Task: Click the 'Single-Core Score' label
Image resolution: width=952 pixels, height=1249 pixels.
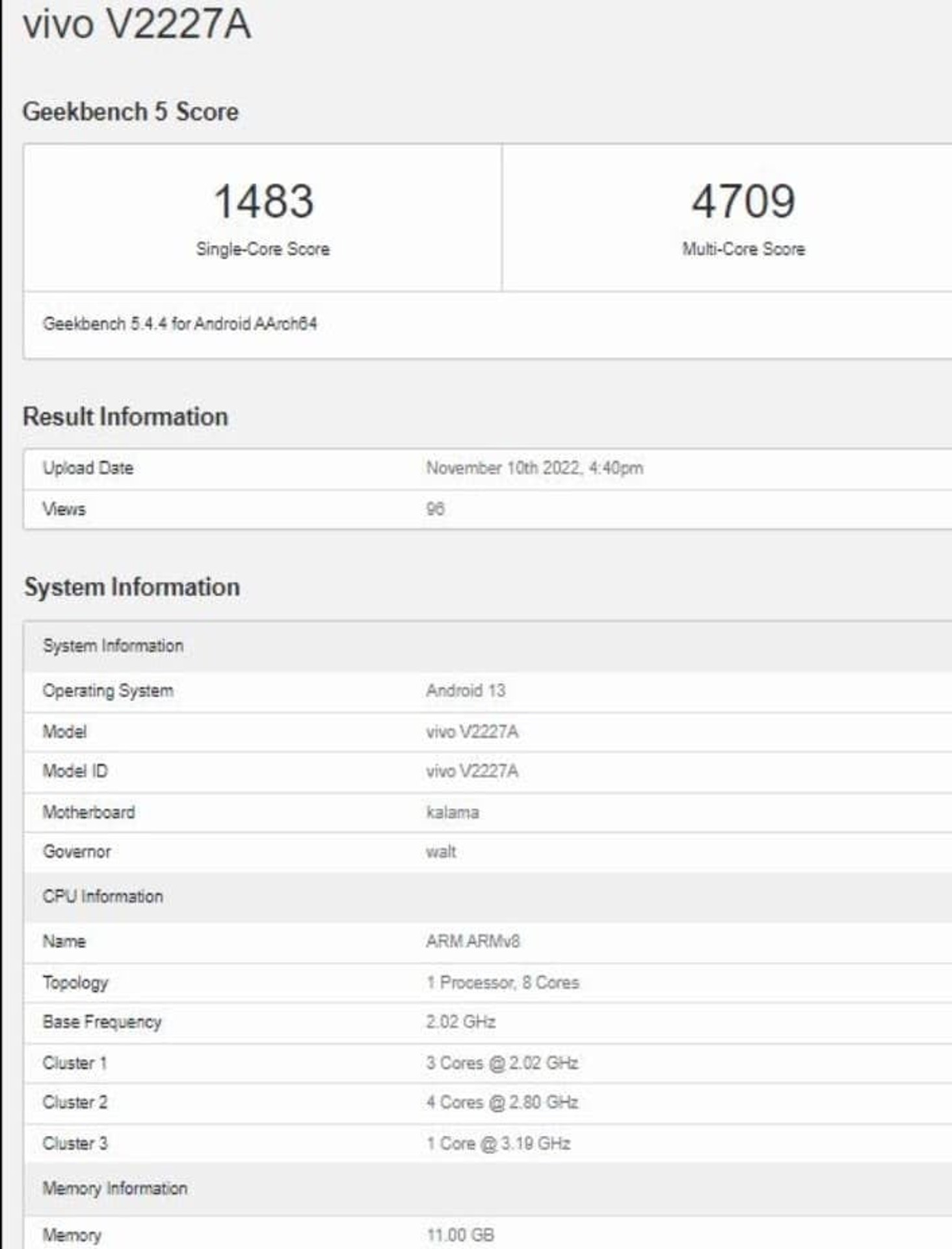Action: click(x=263, y=248)
